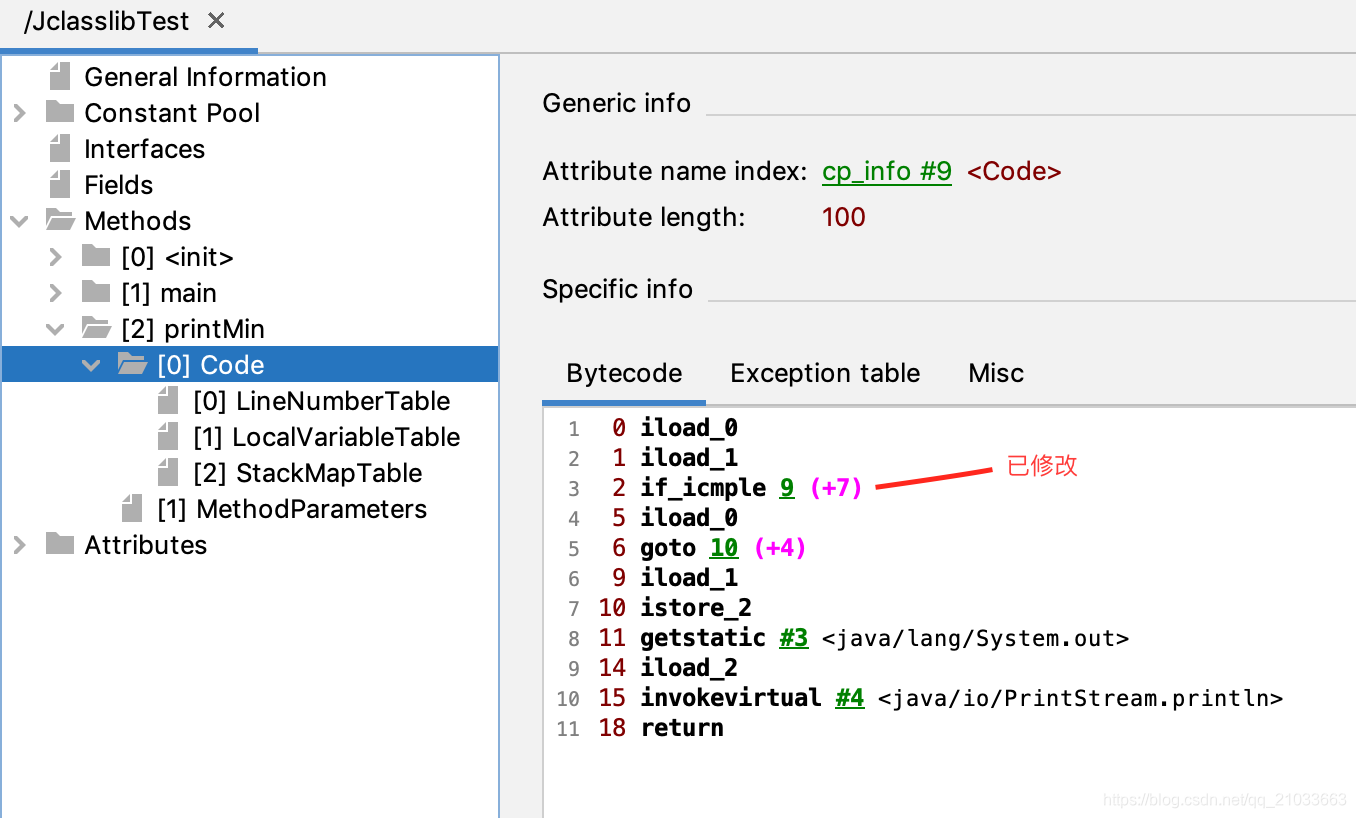Click the Constant Pool folder icon
The width and height of the screenshot is (1356, 818).
click(x=60, y=112)
